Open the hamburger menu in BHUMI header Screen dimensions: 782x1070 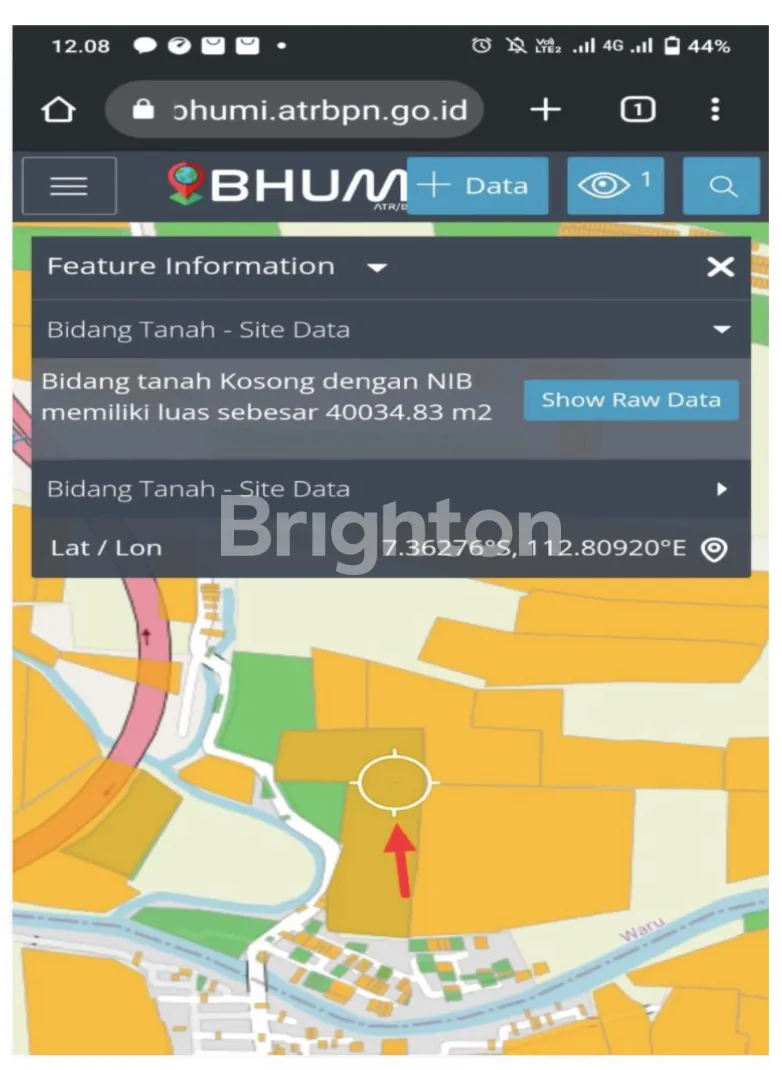(x=69, y=186)
